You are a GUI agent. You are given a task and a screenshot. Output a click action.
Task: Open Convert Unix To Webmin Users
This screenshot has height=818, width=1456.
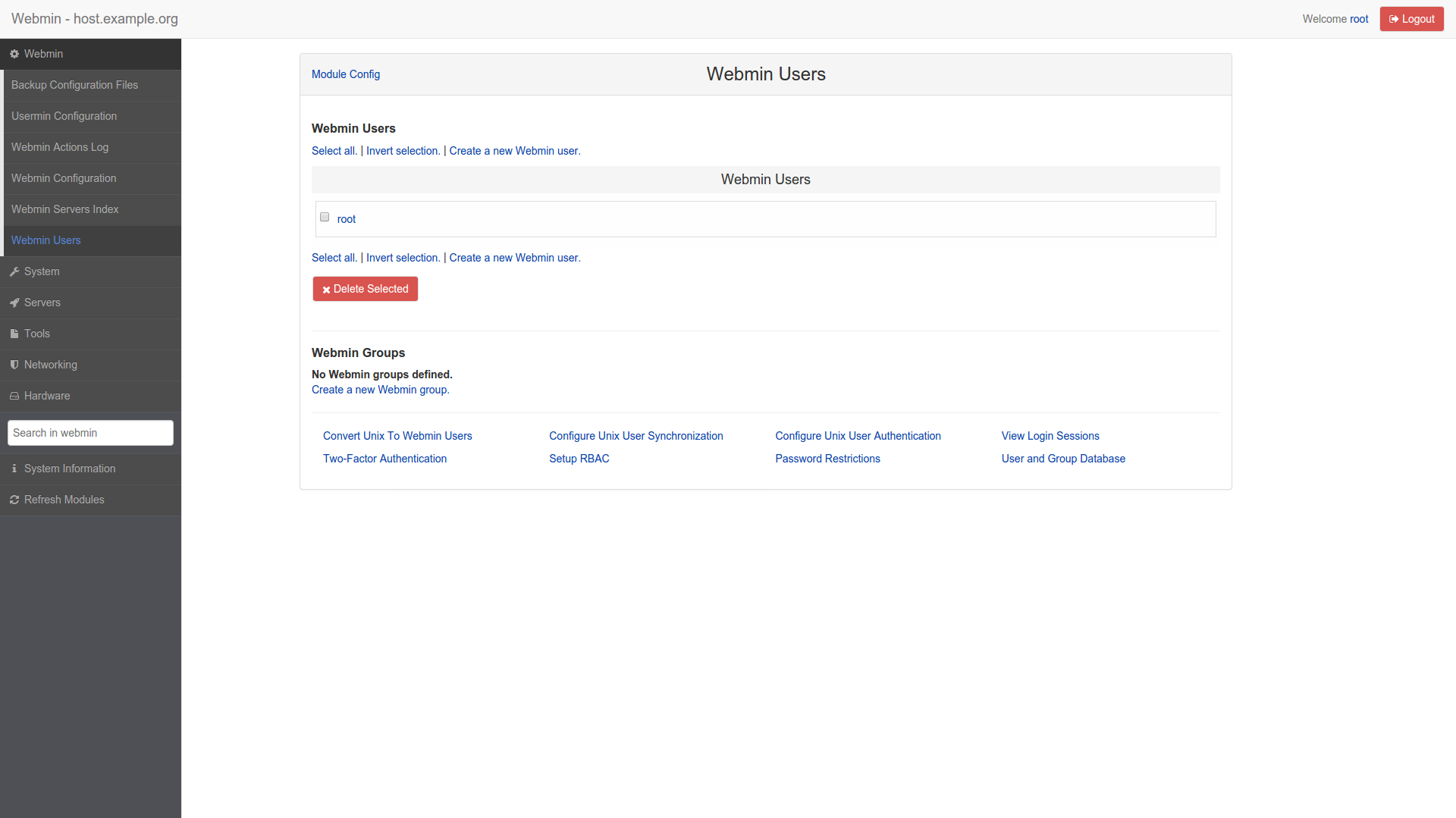[x=397, y=436]
